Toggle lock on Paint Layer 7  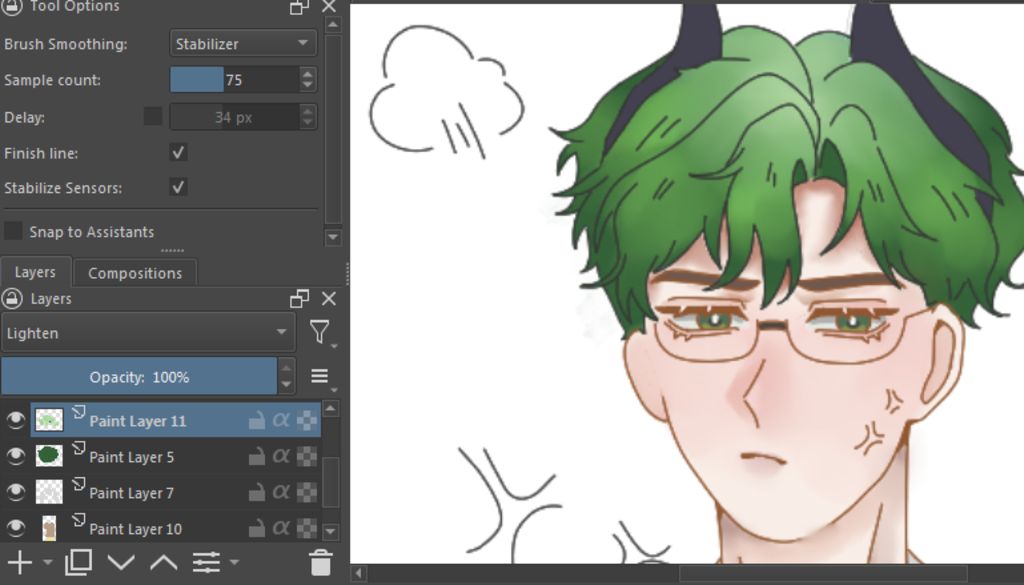(257, 492)
